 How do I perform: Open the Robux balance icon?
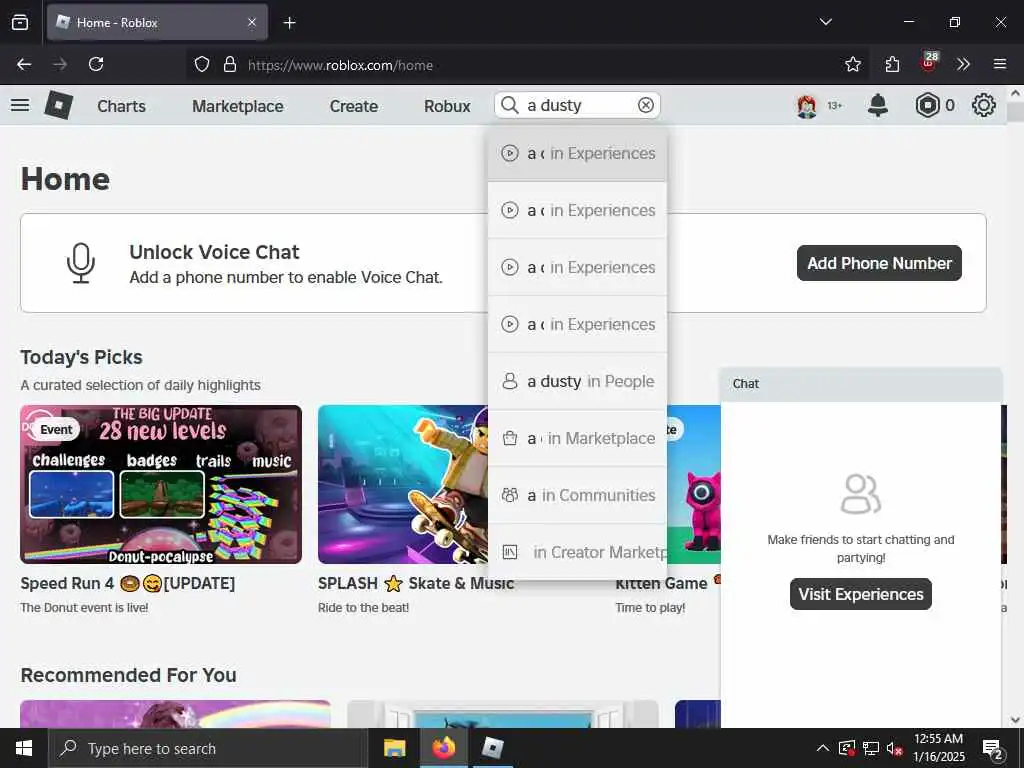coord(927,105)
